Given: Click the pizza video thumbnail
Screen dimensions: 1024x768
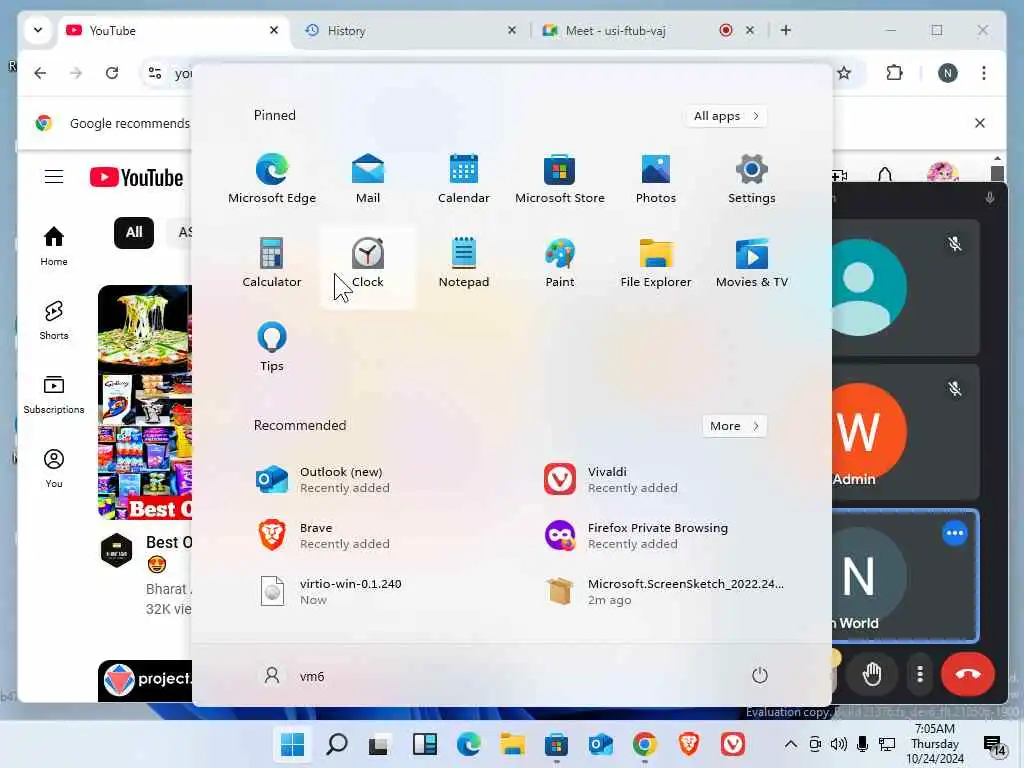Looking at the screenshot, I should [145, 402].
